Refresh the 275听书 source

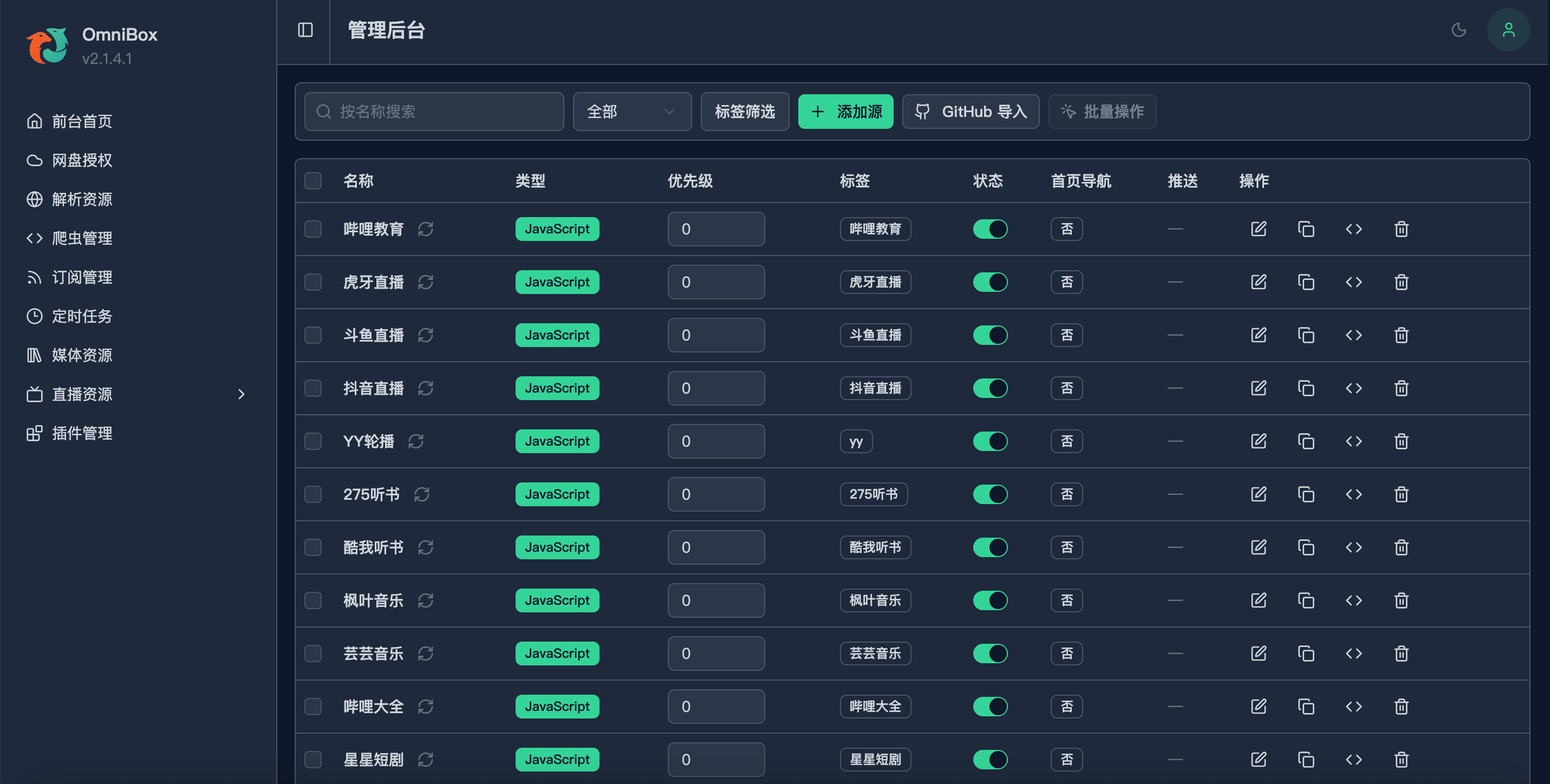pos(422,494)
